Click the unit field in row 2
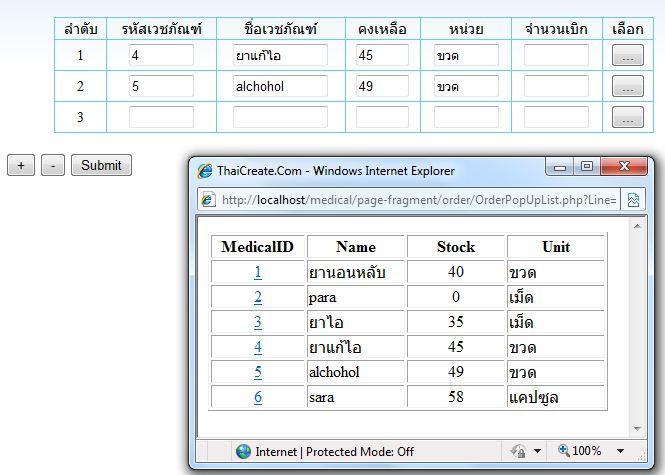This screenshot has height=475, width=665. [x=467, y=86]
